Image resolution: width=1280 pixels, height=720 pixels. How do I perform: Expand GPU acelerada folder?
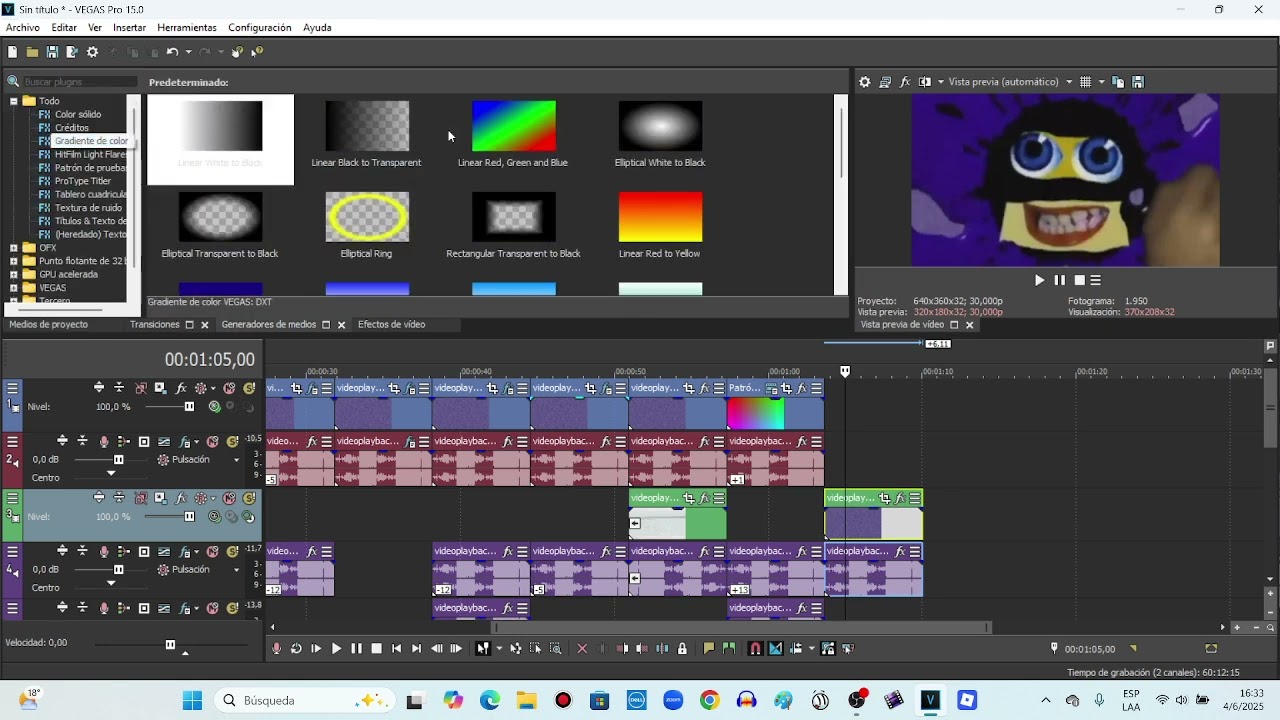click(14, 274)
